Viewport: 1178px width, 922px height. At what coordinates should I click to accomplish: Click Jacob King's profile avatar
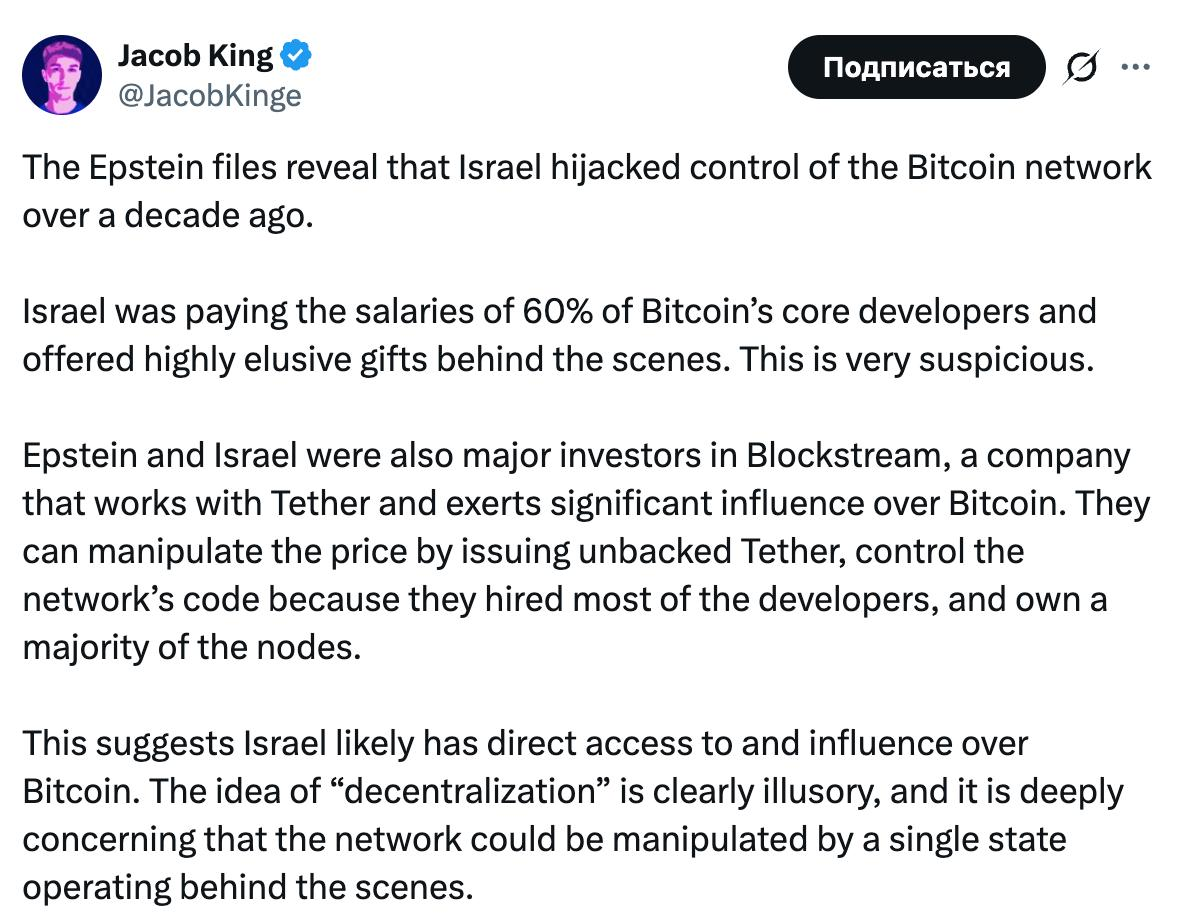pos(61,75)
